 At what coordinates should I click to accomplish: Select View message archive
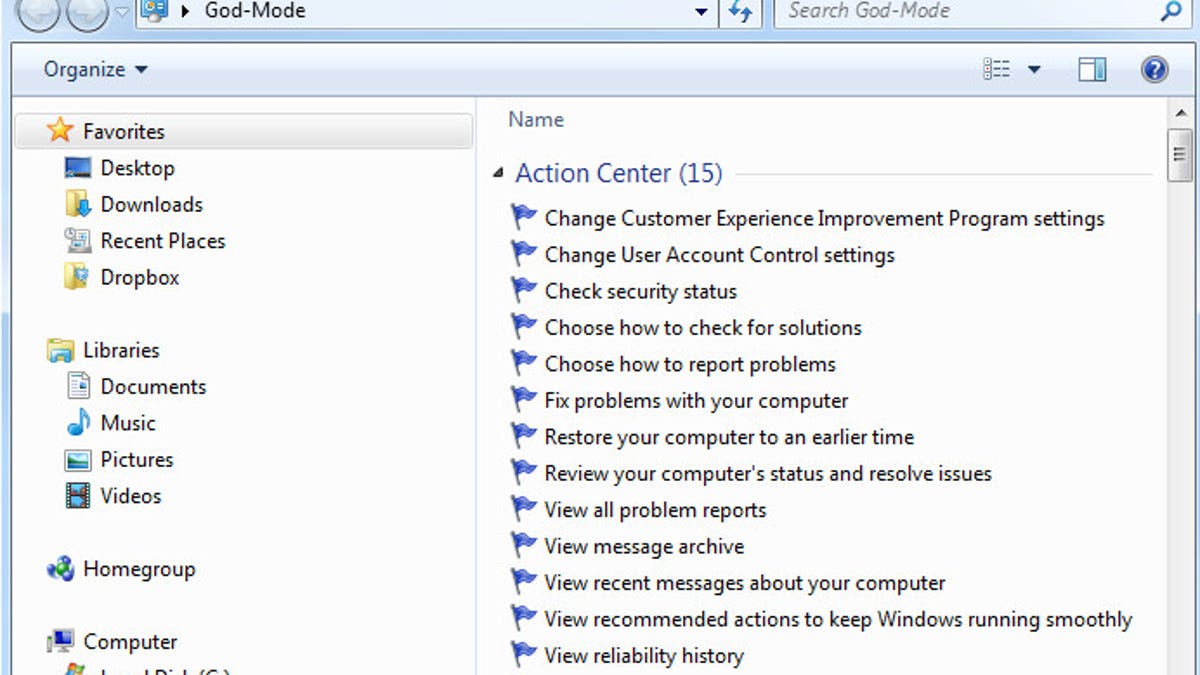coord(645,547)
